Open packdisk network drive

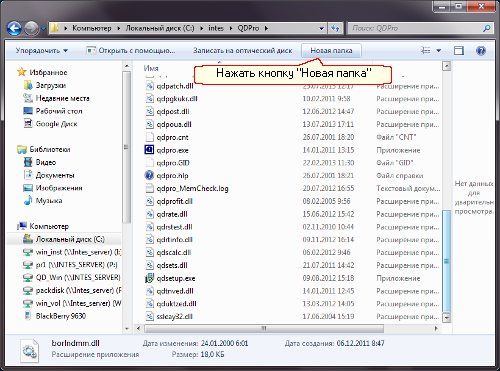[78, 290]
